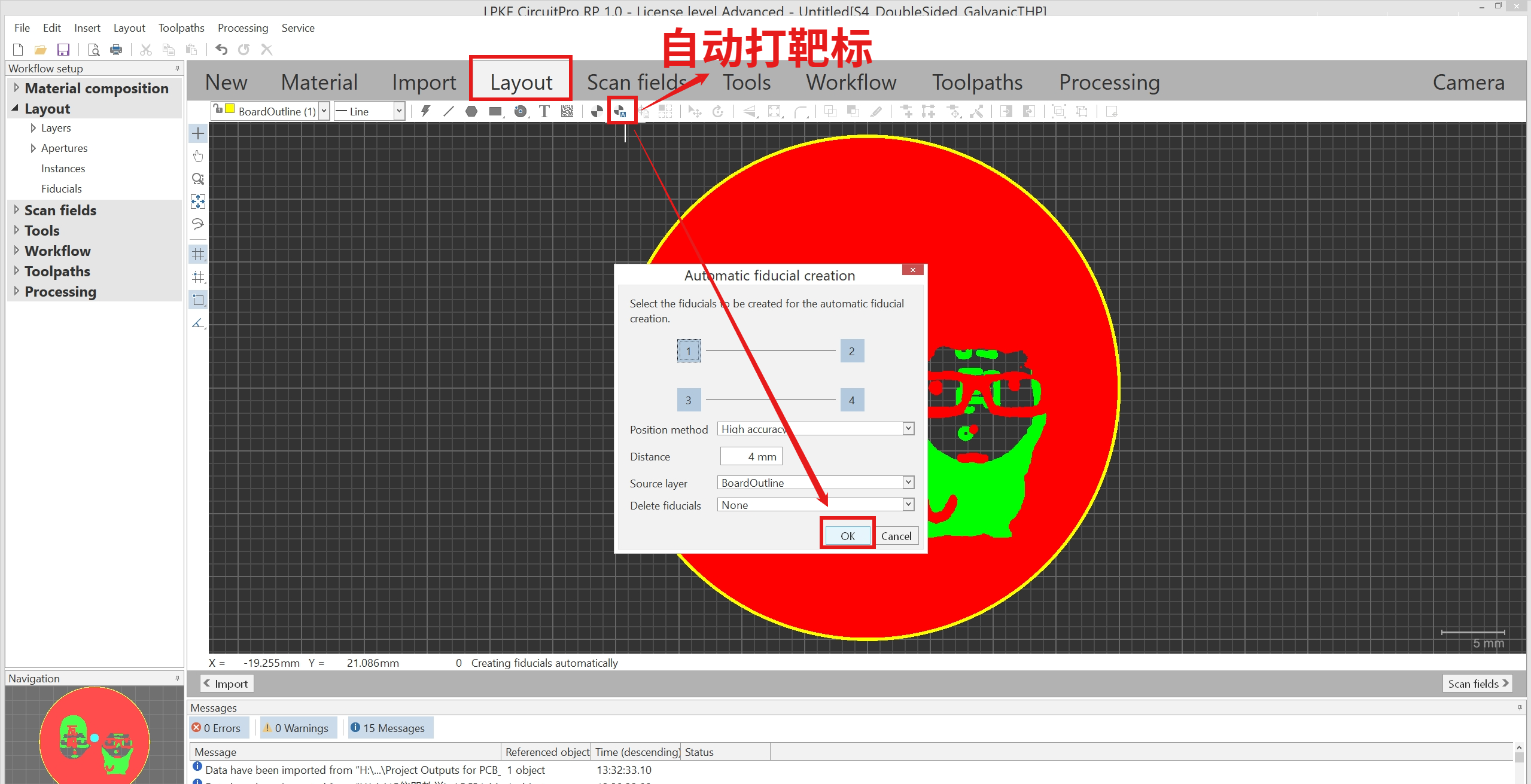The image size is (1531, 784).
Task: Expand the Scan fields tree node
Action: coord(16,210)
